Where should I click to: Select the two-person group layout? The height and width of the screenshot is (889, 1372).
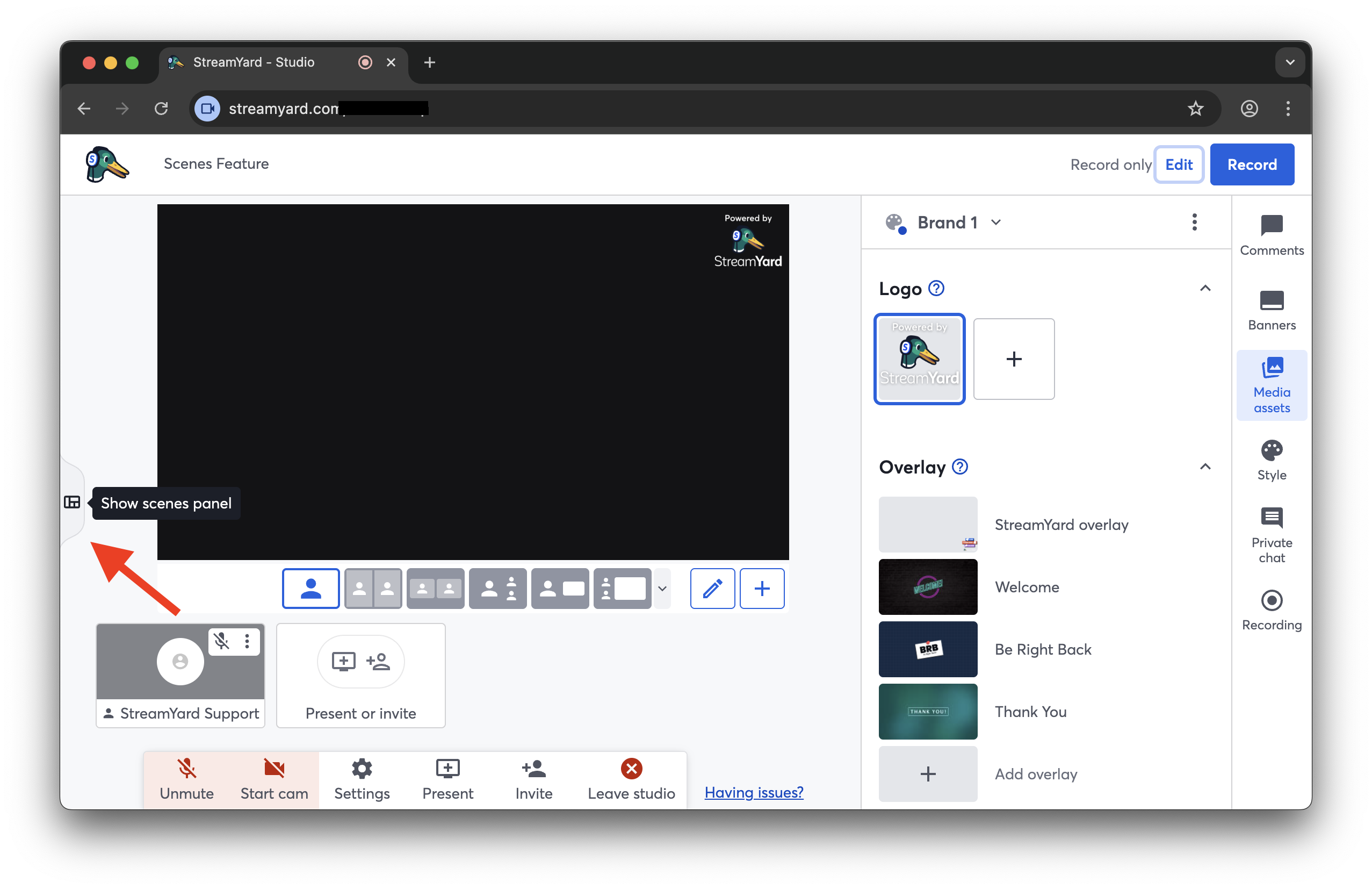coord(435,589)
